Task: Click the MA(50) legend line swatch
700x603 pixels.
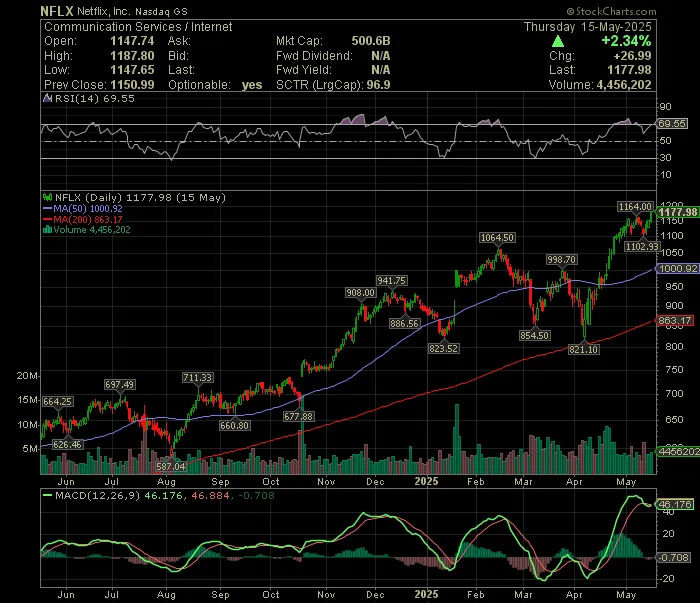Action: pyautogui.click(x=47, y=208)
